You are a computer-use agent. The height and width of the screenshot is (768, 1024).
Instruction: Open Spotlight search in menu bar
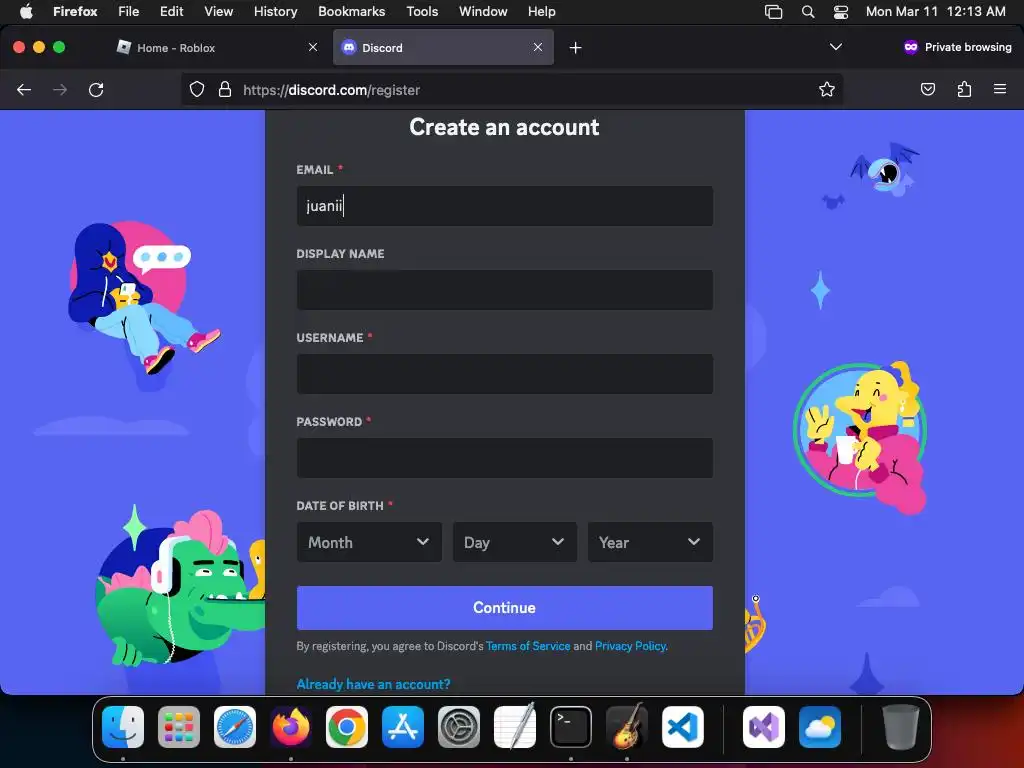pyautogui.click(x=808, y=11)
